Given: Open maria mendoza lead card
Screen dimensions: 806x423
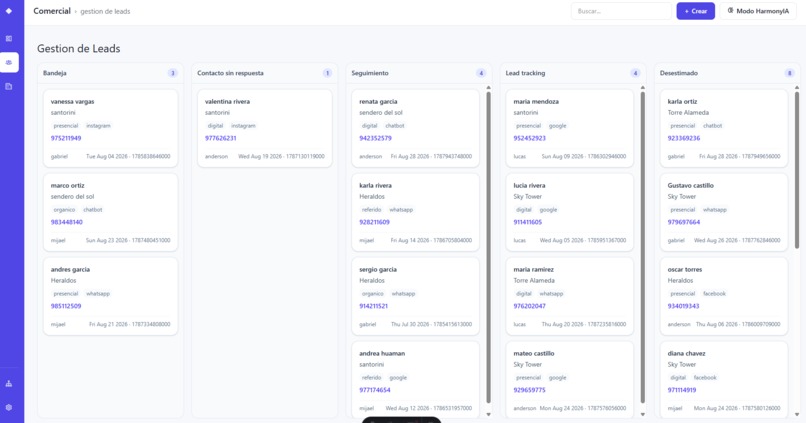Looking at the screenshot, I should coord(570,128).
